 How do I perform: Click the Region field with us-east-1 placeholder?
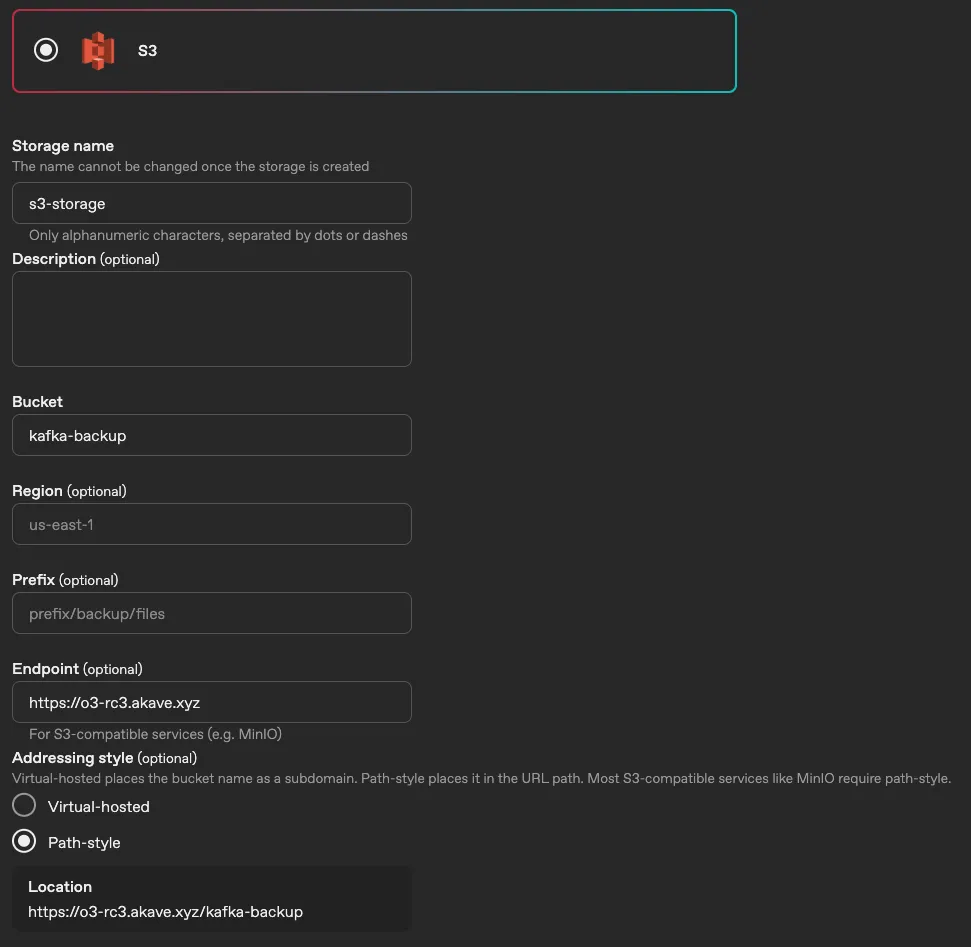point(211,524)
